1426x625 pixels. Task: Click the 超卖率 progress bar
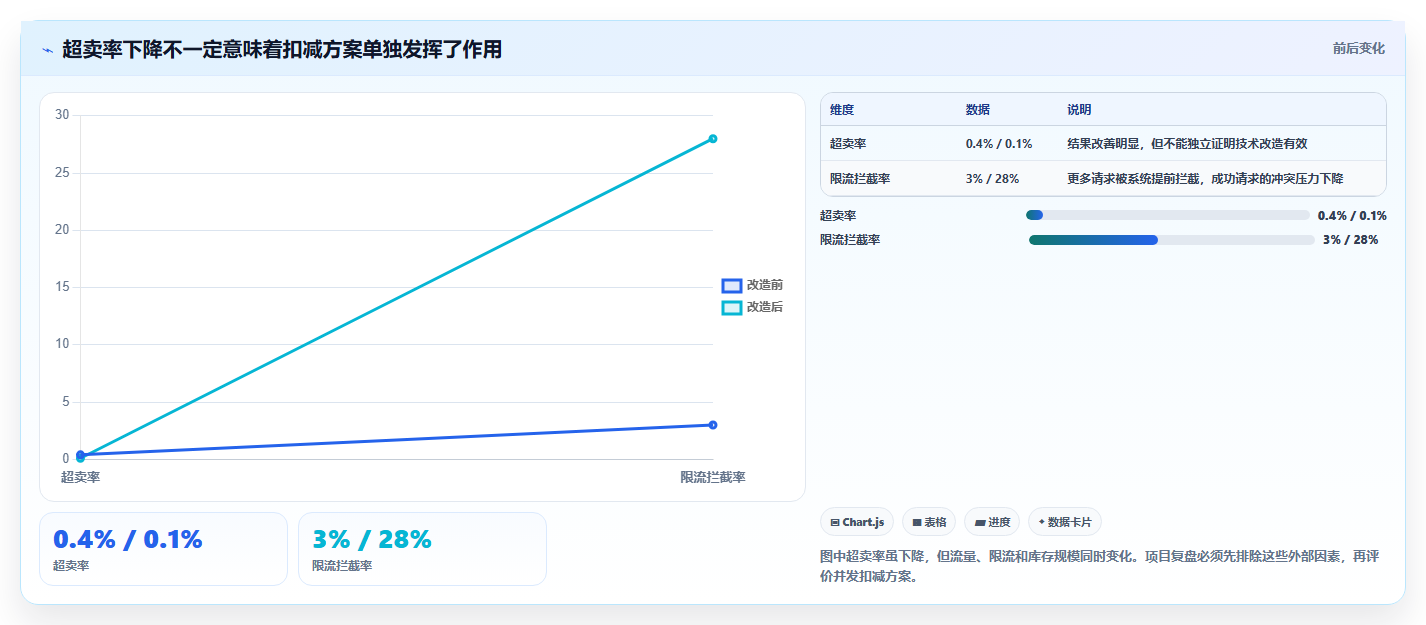tap(1167, 215)
